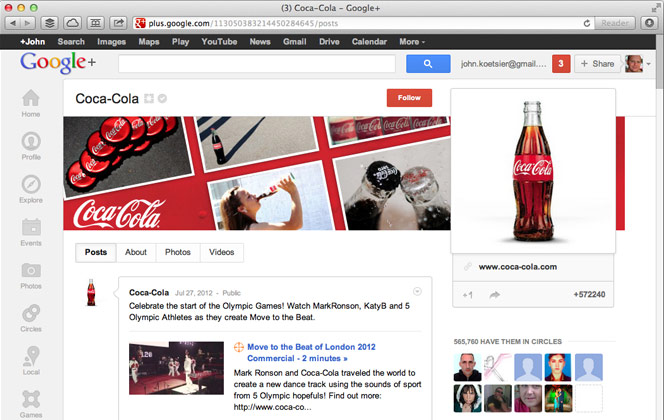
Task: Click the blue search magnifier button
Action: [428, 64]
